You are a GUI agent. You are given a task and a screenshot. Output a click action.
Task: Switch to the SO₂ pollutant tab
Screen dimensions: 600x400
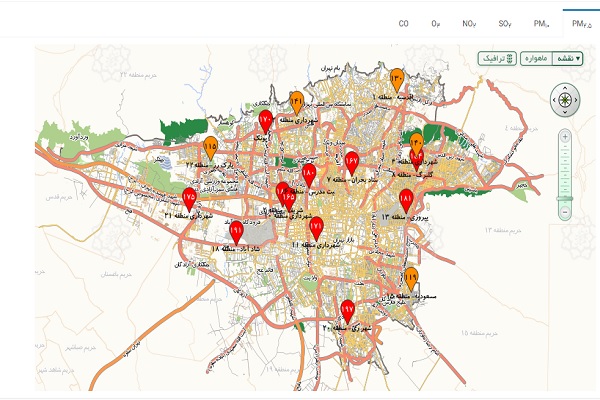coord(505,24)
